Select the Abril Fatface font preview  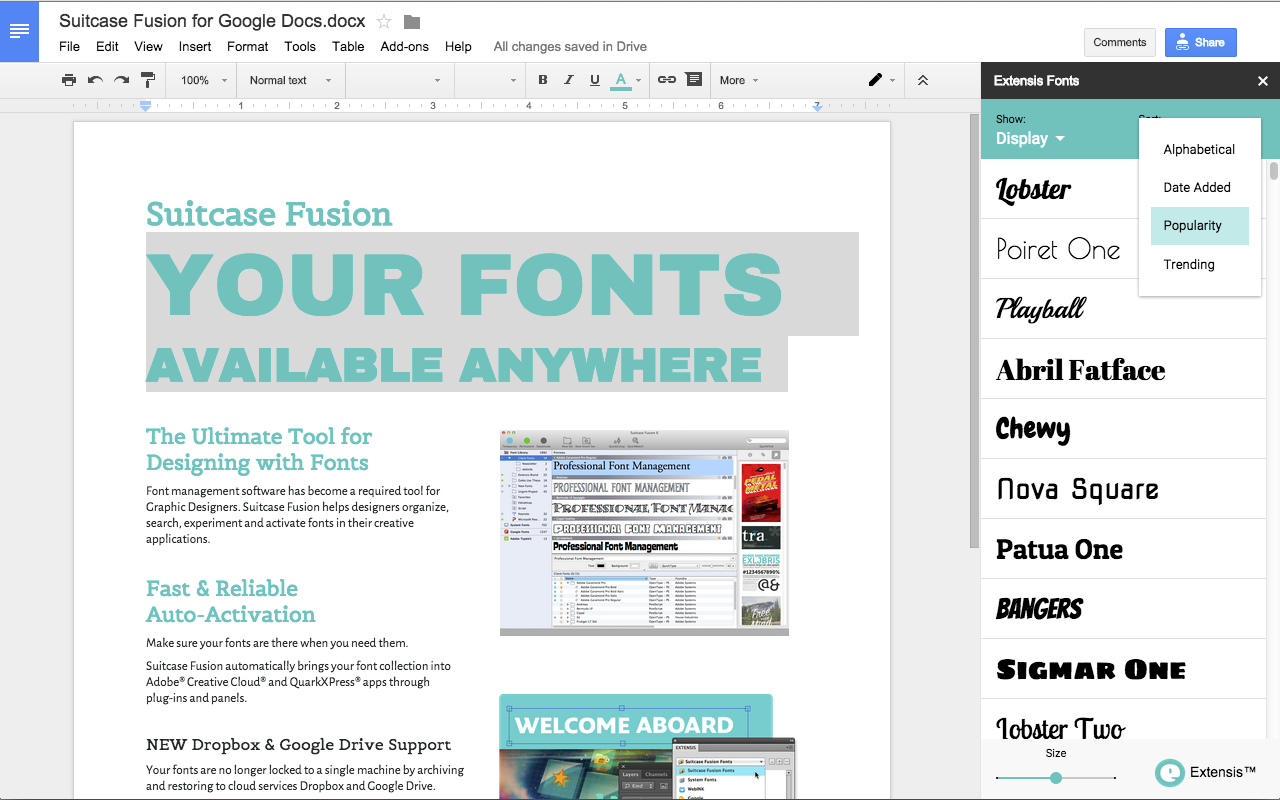[1081, 370]
